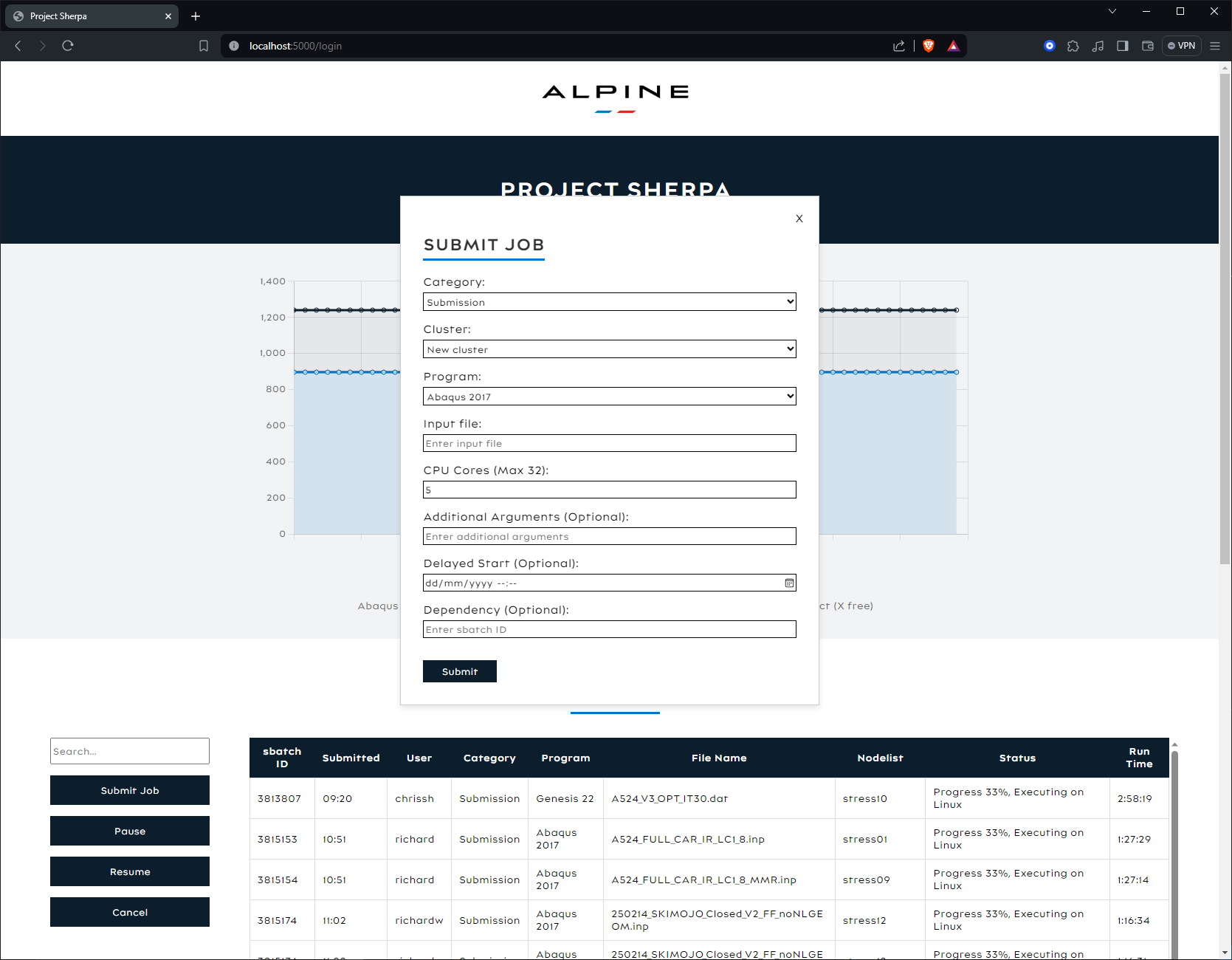The width and height of the screenshot is (1232, 960).
Task: Open Brave Wallet icon
Action: [x=1148, y=46]
